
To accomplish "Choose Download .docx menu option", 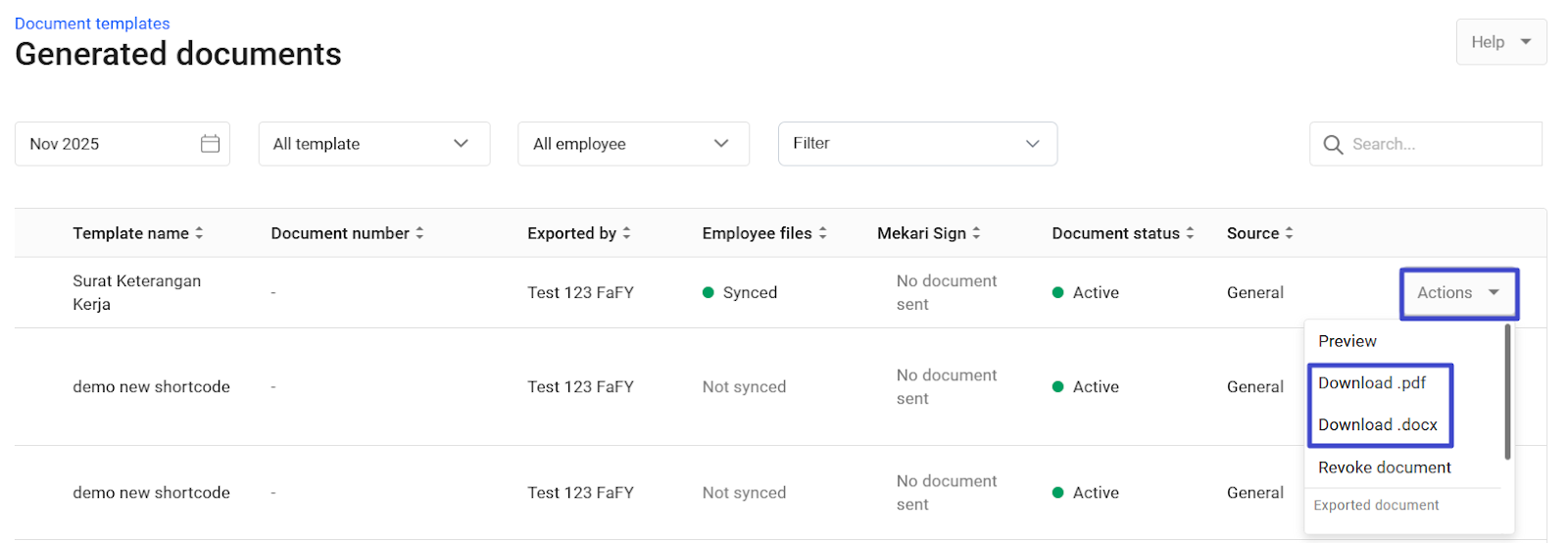I will pos(1377,424).
